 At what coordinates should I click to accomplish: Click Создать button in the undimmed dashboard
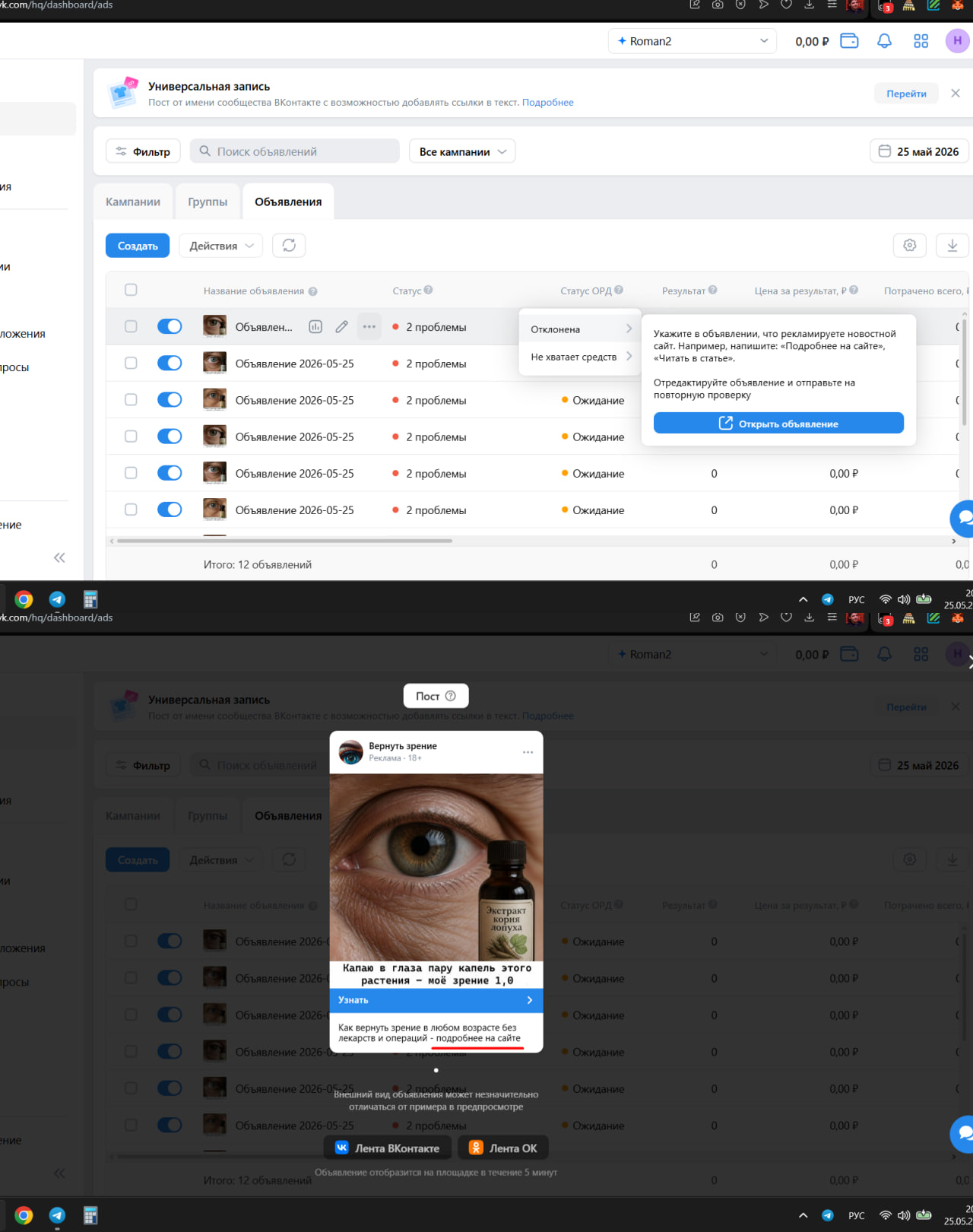[x=138, y=246]
